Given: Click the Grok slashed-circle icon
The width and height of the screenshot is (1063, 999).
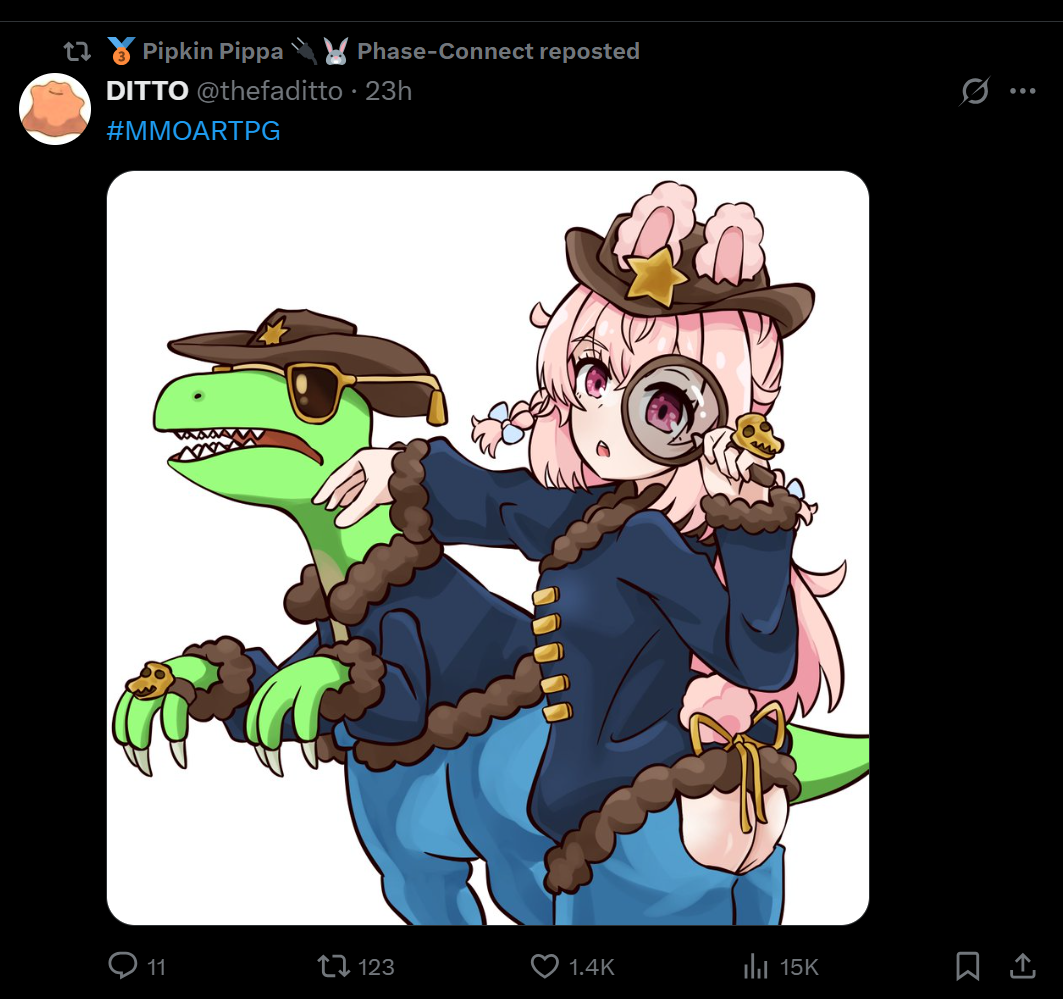Looking at the screenshot, I should (975, 91).
